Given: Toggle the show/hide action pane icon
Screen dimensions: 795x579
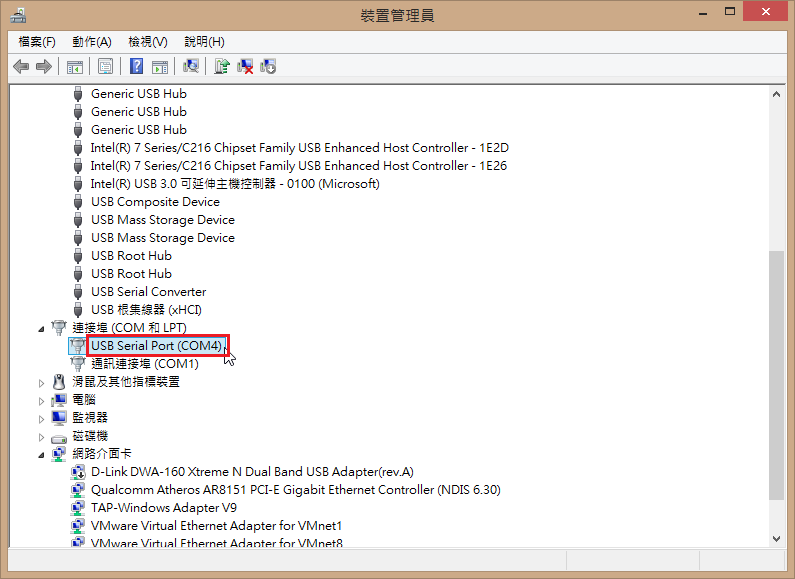Looking at the screenshot, I should [160, 66].
